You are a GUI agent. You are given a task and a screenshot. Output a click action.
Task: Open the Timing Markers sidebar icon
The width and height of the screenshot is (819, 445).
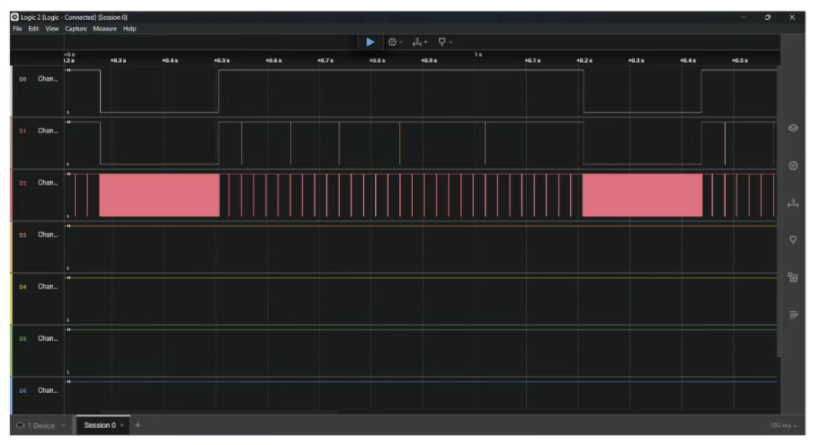[x=793, y=240]
